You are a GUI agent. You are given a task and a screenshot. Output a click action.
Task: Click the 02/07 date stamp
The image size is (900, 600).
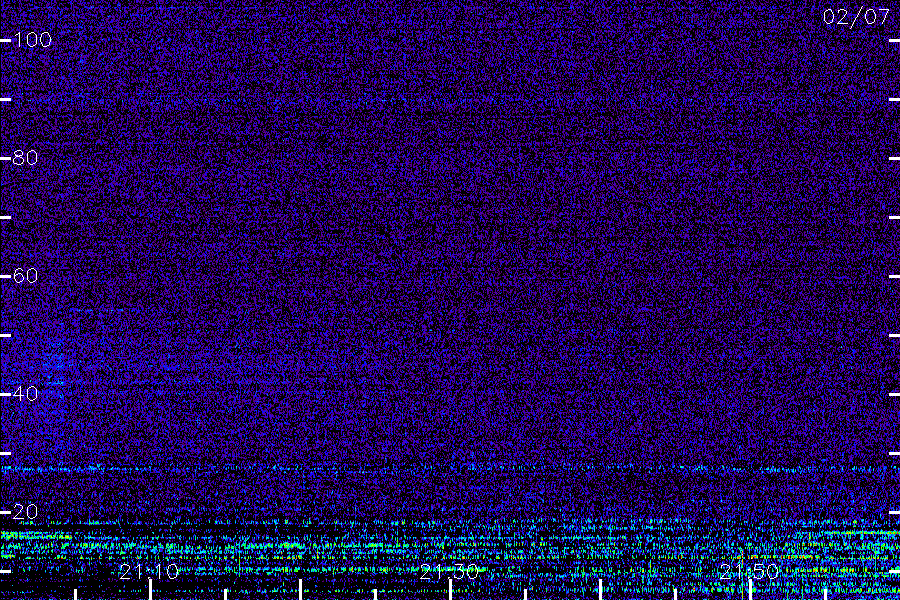[856, 17]
